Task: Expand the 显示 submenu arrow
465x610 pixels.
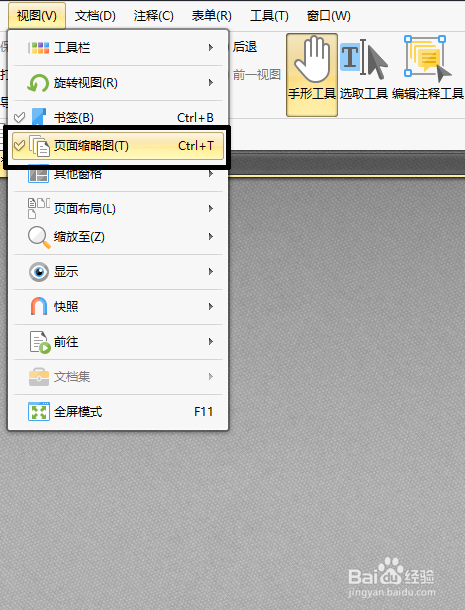Action: (x=211, y=272)
